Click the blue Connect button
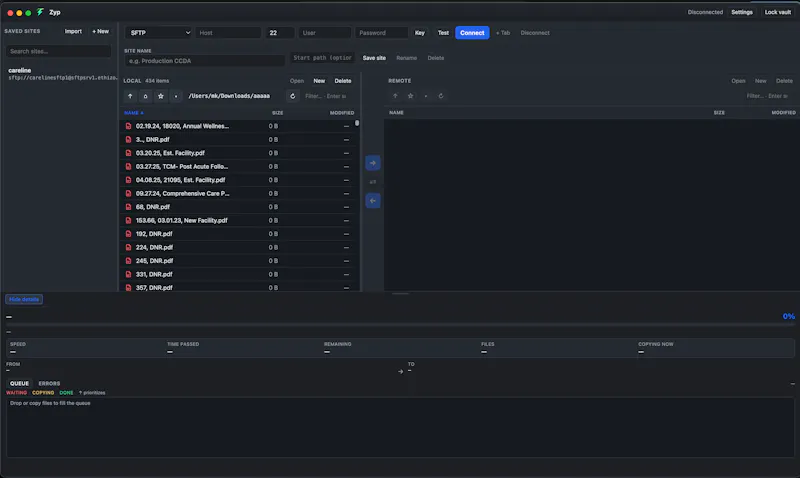 [472, 33]
